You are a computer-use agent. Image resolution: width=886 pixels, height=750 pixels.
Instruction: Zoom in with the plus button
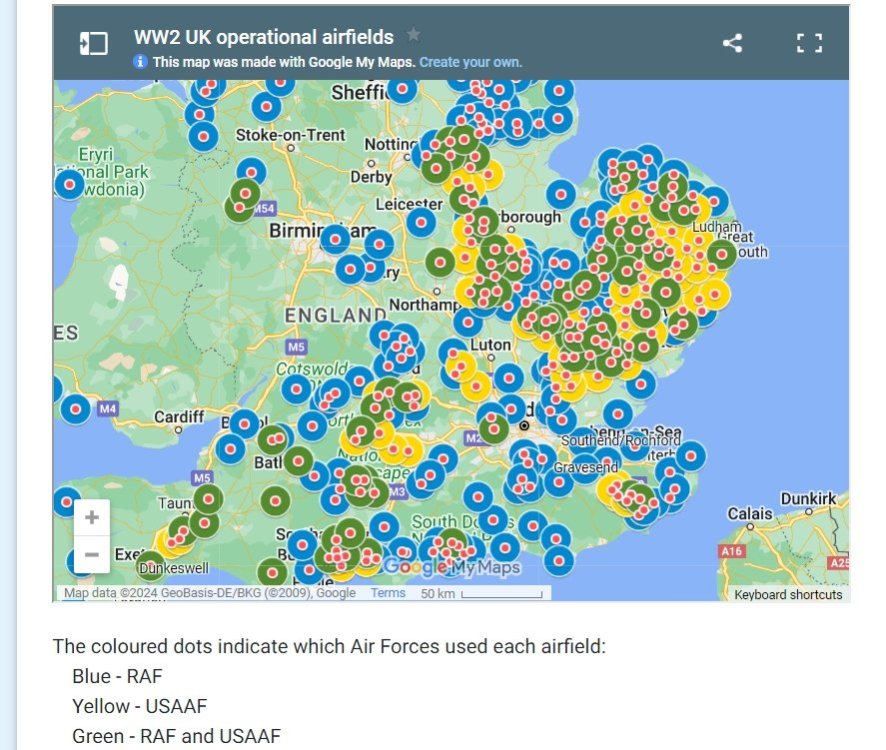92,517
